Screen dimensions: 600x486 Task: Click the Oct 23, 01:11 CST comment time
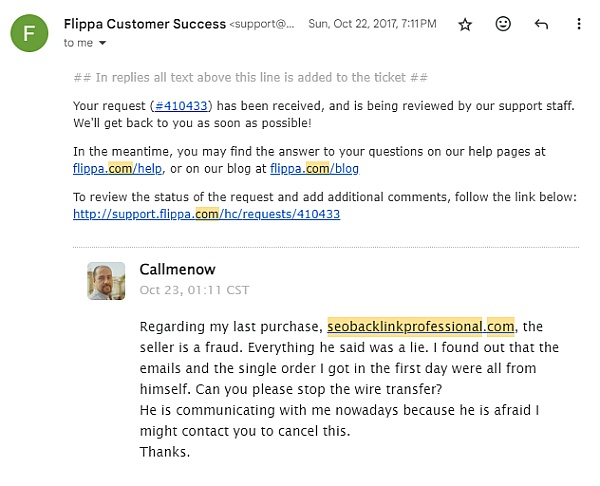tap(194, 290)
